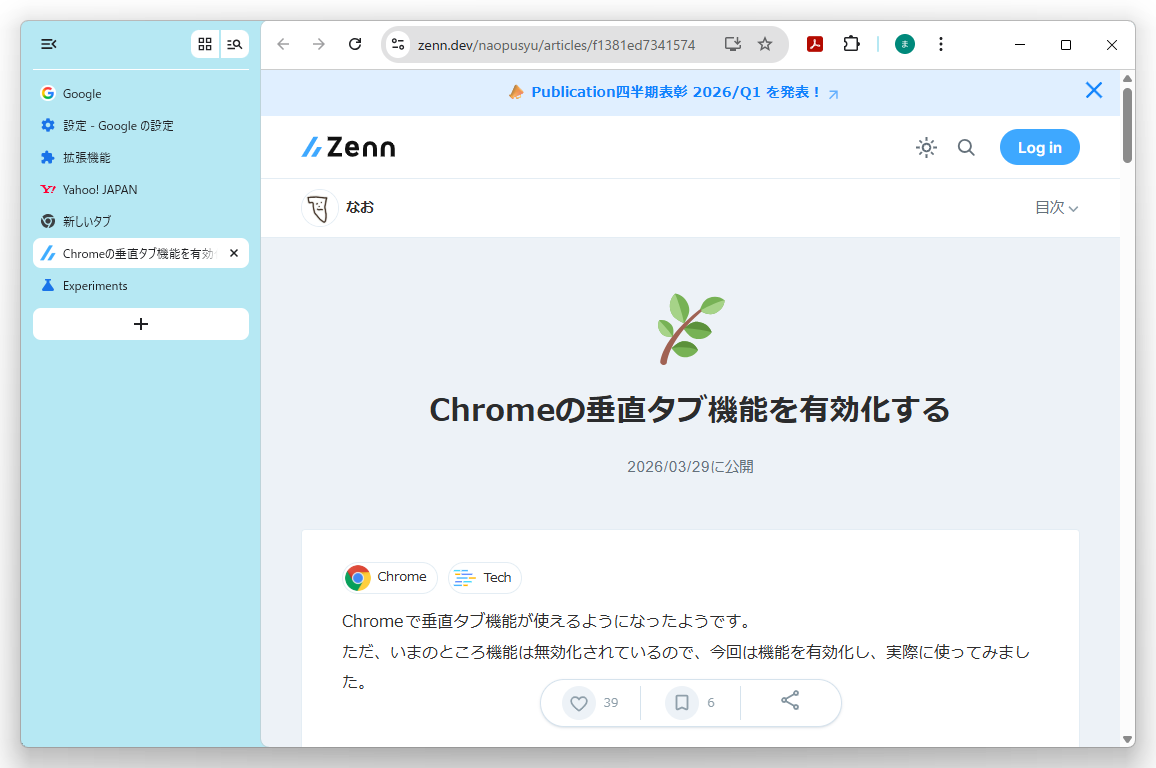This screenshot has width=1156, height=768.
Task: Open Zenn's search with the magnifier icon
Action: click(x=966, y=147)
